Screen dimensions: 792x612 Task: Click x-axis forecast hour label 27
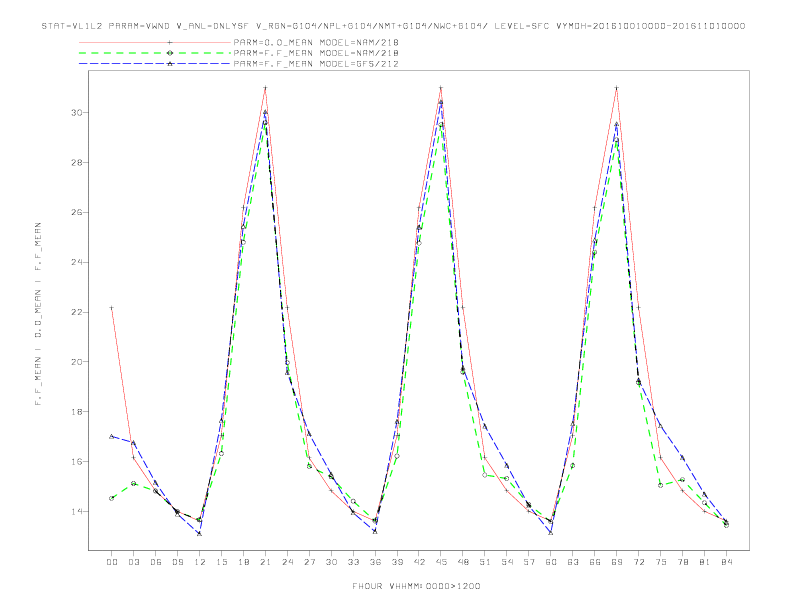[x=309, y=562]
